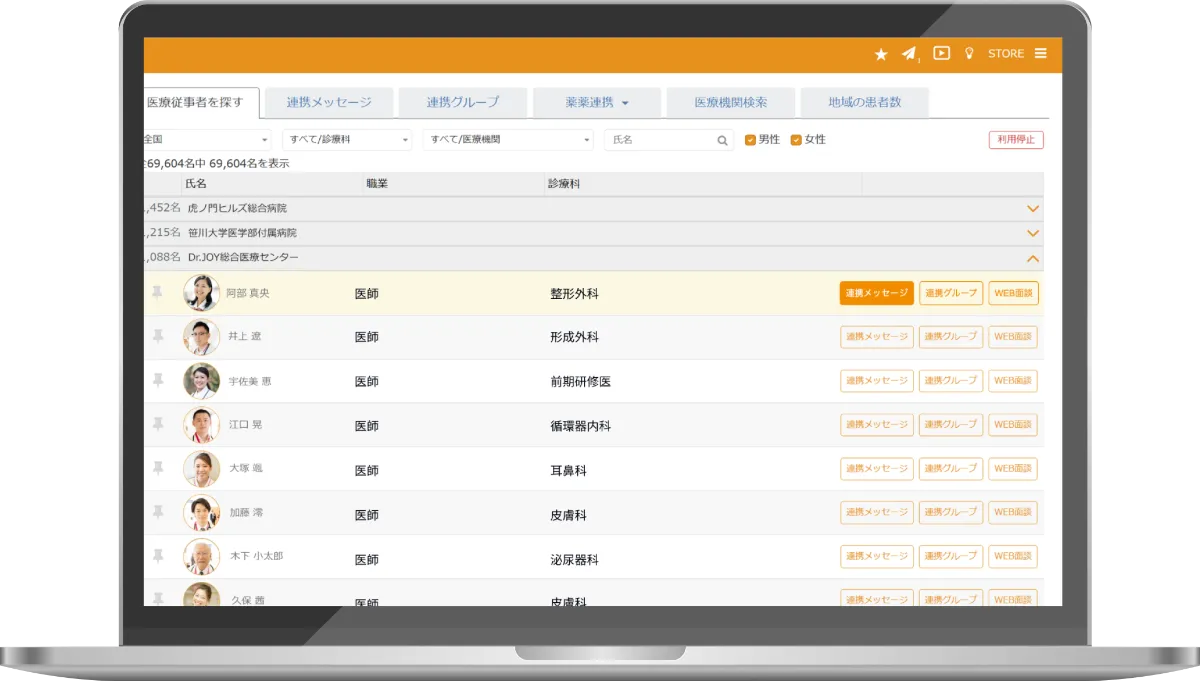Open 宇佐美 恵 profile photo
The height and width of the screenshot is (681, 1200).
201,381
